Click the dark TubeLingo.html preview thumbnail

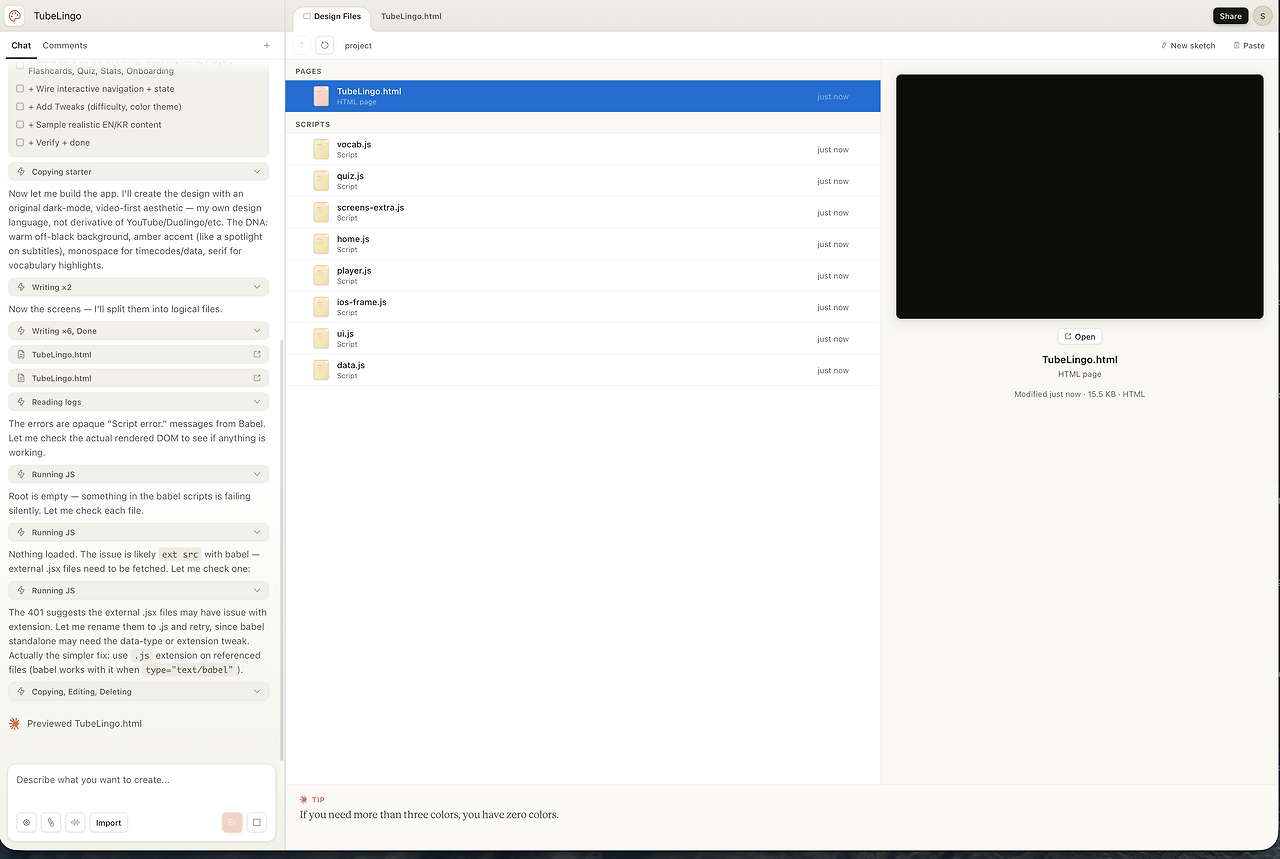pos(1079,196)
